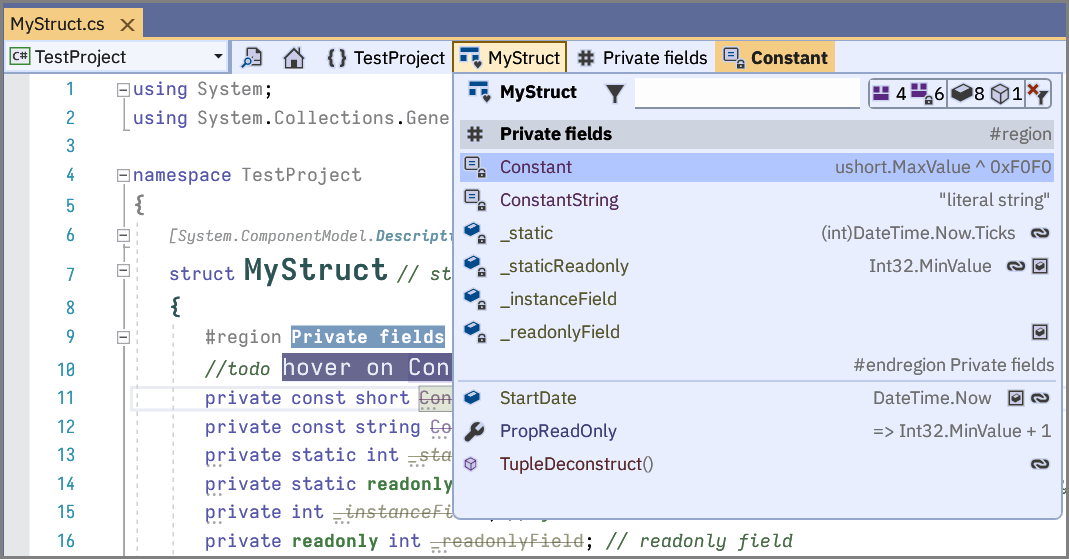Collapse the namespace TestProject code block
This screenshot has height=559, width=1069.
[x=123, y=175]
